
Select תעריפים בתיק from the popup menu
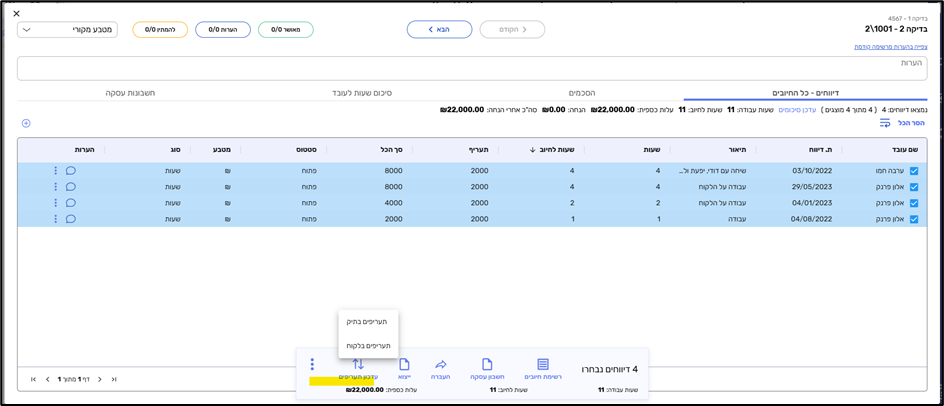point(368,322)
